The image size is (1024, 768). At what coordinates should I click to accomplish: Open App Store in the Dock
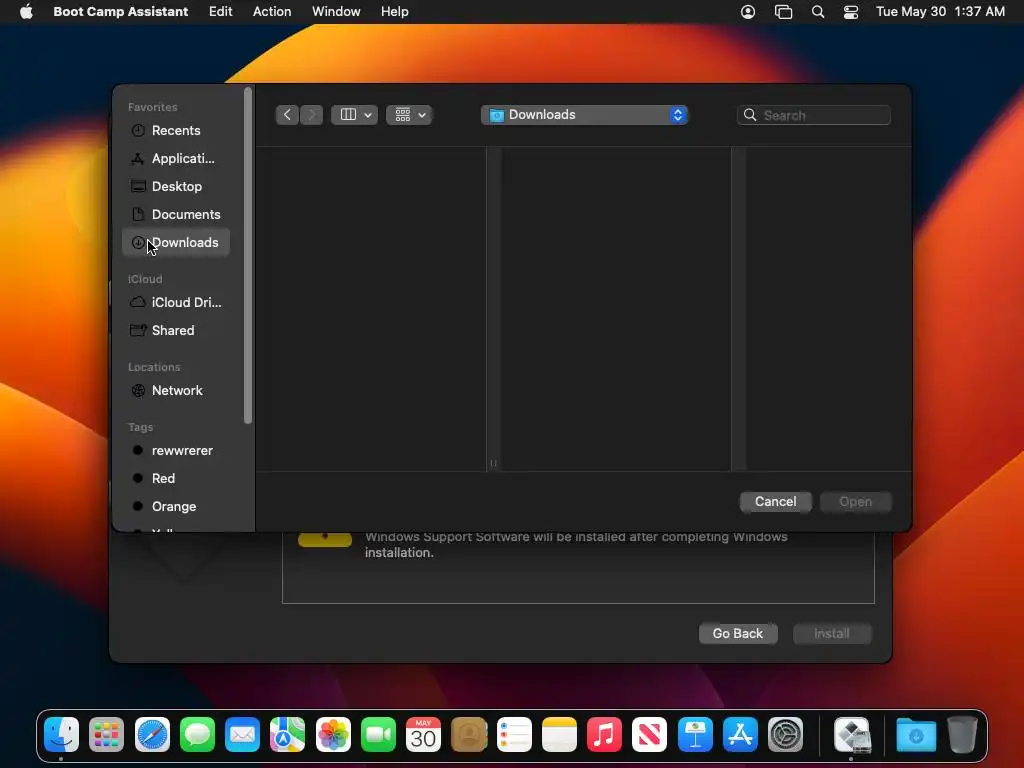pyautogui.click(x=740, y=735)
